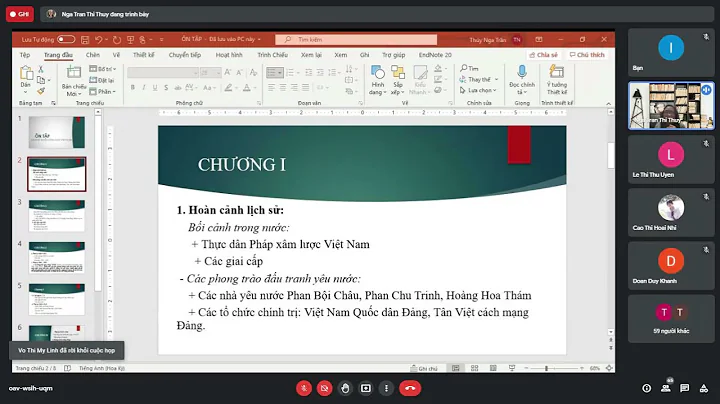Click into the Tìm kiếm search box

pyautogui.click(x=356, y=39)
